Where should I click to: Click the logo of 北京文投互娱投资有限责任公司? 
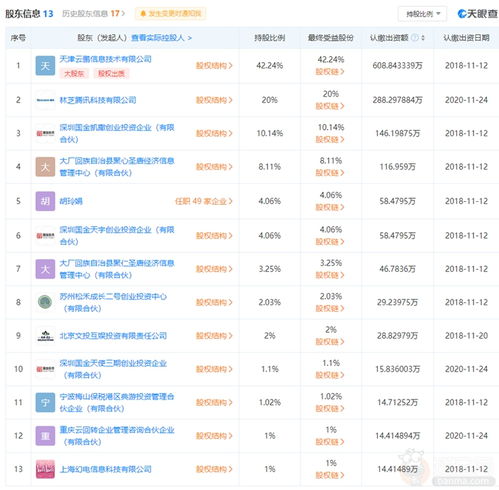(45, 336)
